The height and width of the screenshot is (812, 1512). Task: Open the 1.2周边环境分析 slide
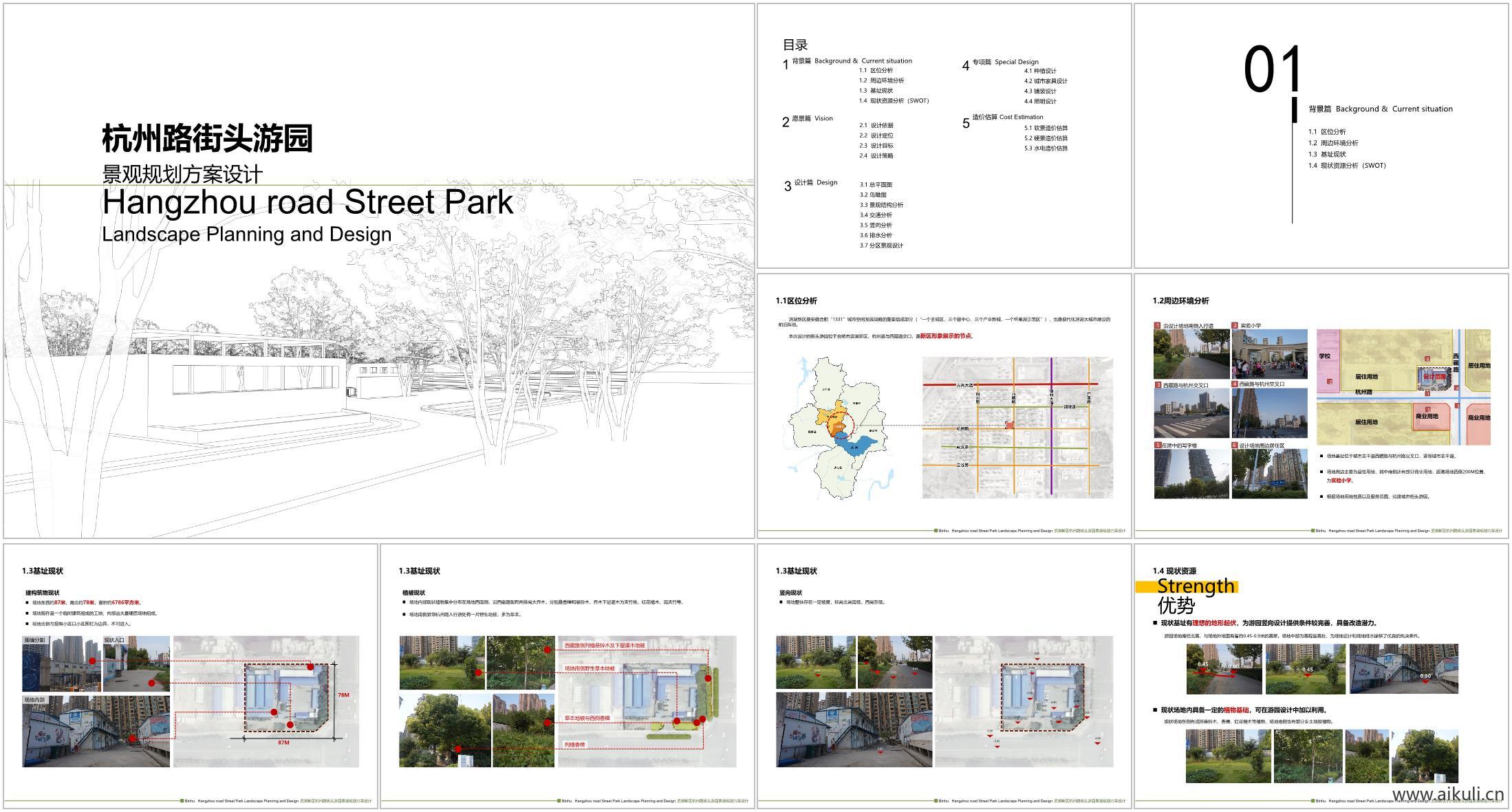(x=1321, y=406)
